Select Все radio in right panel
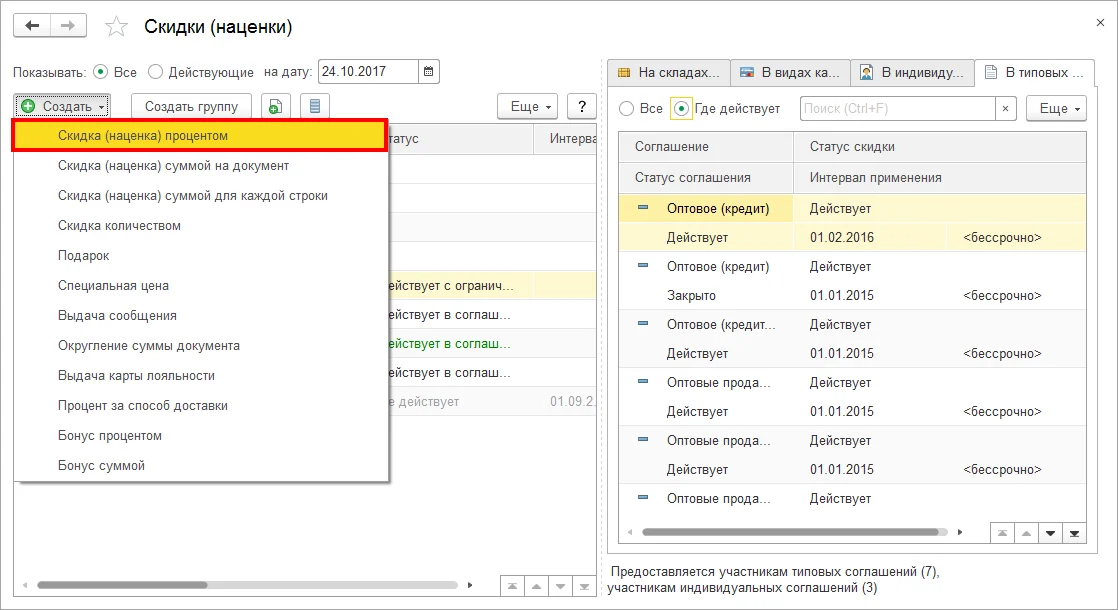The height and width of the screenshot is (610, 1118). point(626,108)
